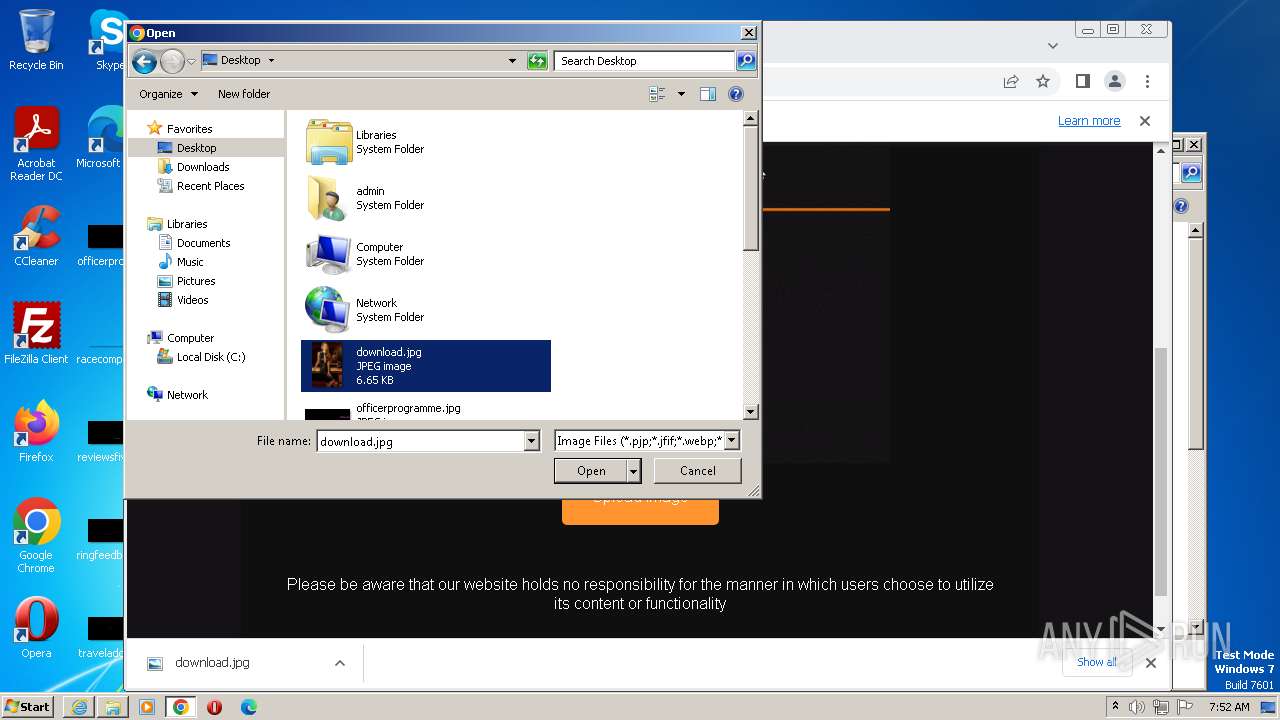Open Windows Media Player from the taskbar
This screenshot has width=1280, height=720.
pos(147,707)
